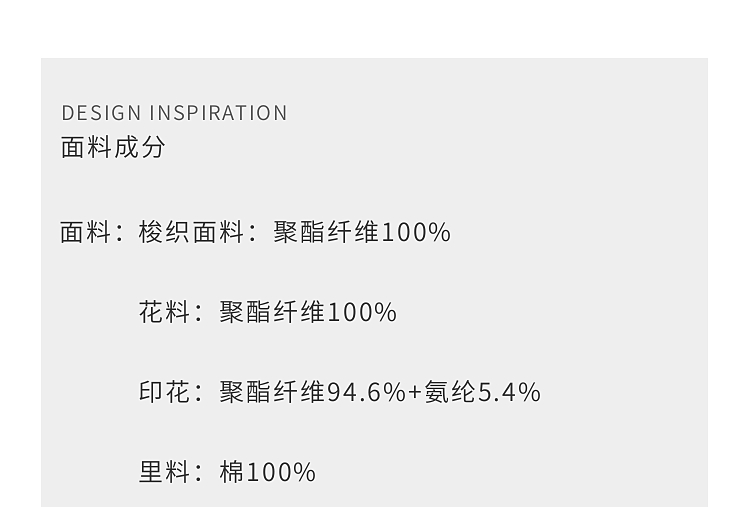Click the "DESIGN INSPIRATION" heading
The image size is (750, 507).
pyautogui.click(x=174, y=113)
